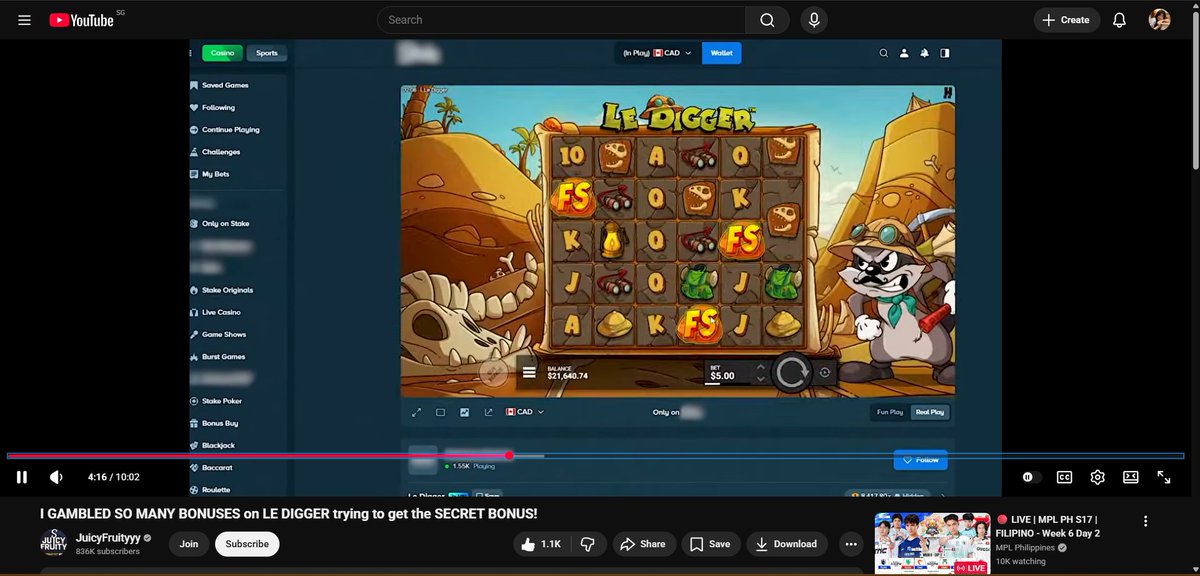The height and width of the screenshot is (576, 1200).
Task: Open the YouTube hamburger guide menu
Action: 24,20
